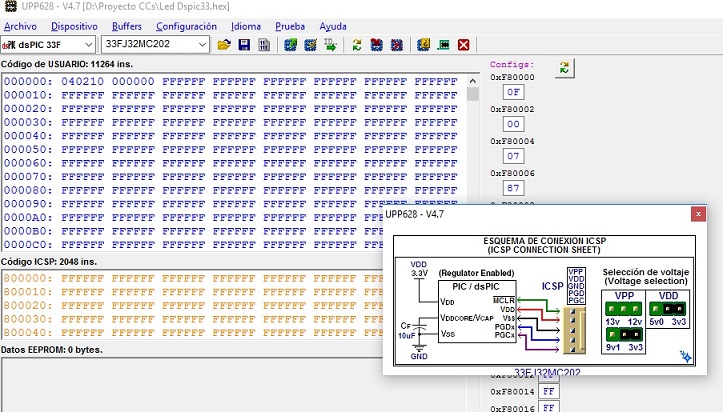Click the binary file icon with ones
This screenshot has width=723, height=412.
click(264, 45)
